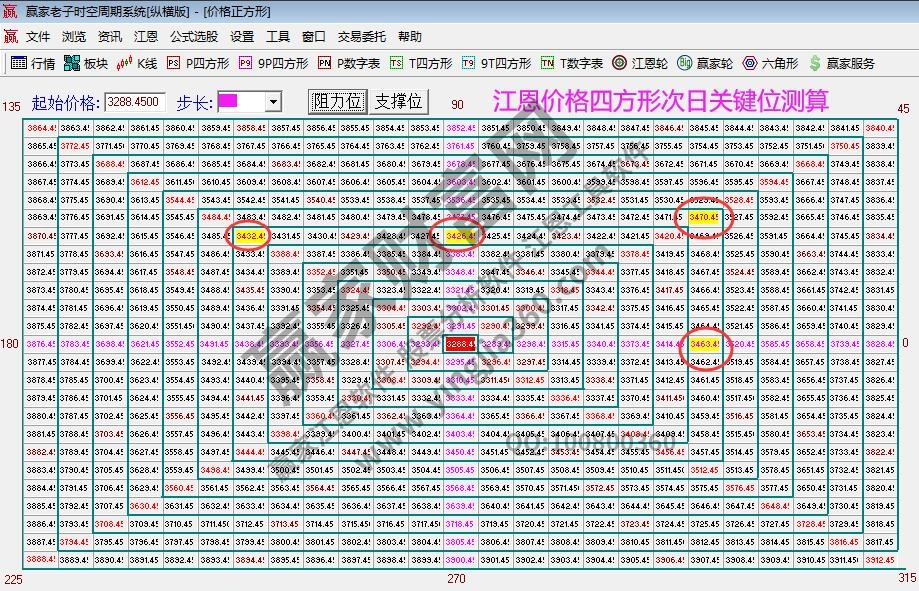Expand the 步长 step color dropdown
The width and height of the screenshot is (919, 591).
[271, 101]
